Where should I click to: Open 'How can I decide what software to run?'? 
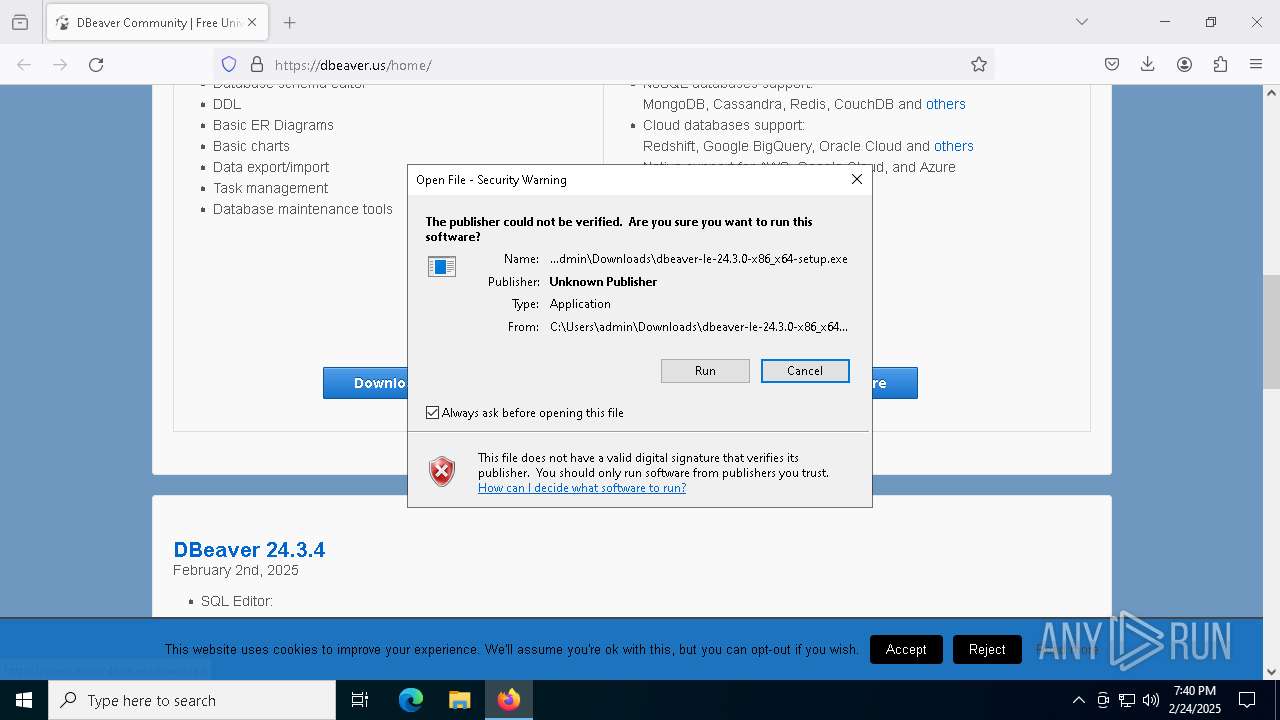(582, 488)
